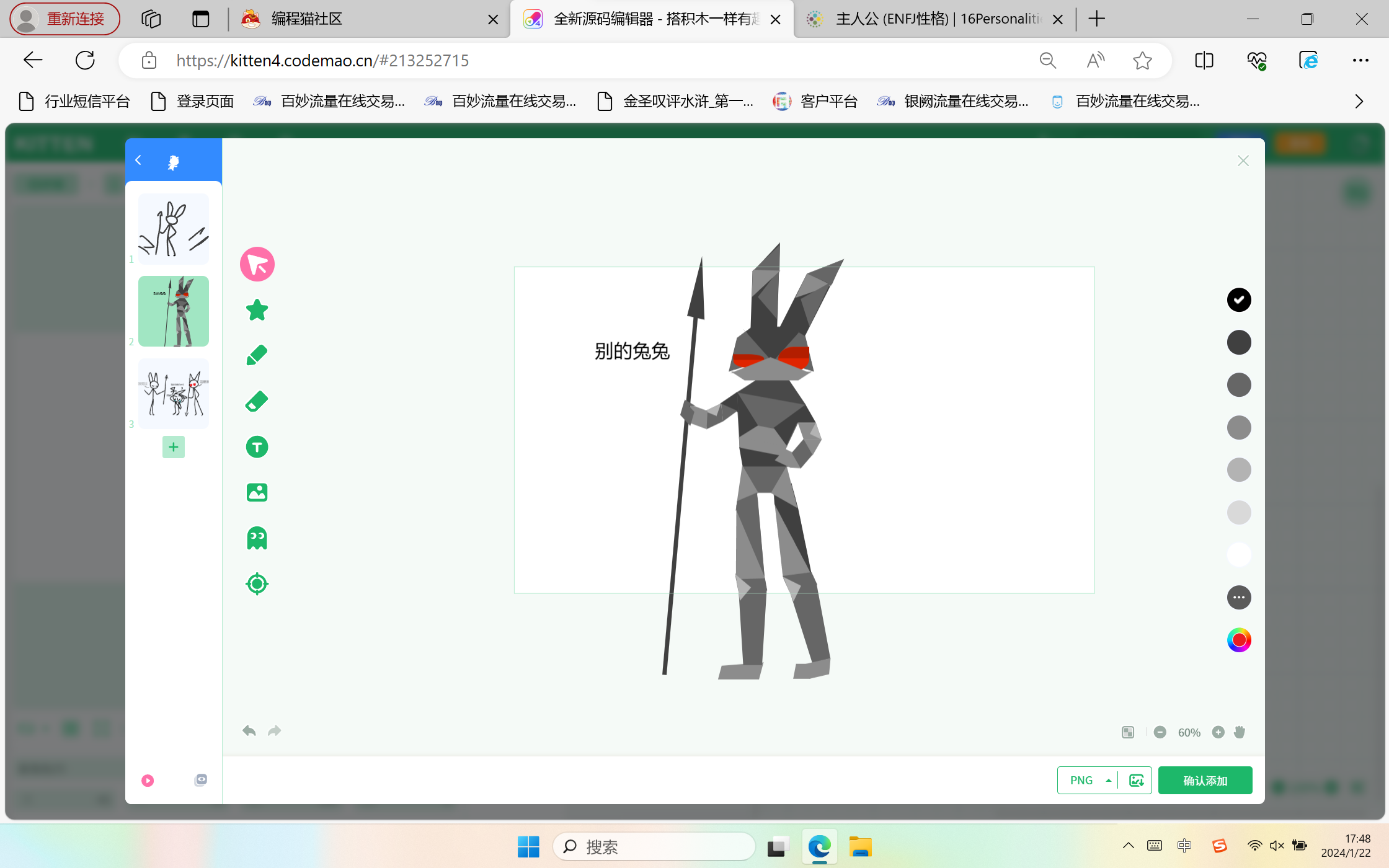Screen dimensions: 1389x868
Task: Zoom out the canvas with minus
Action: pos(1160,732)
